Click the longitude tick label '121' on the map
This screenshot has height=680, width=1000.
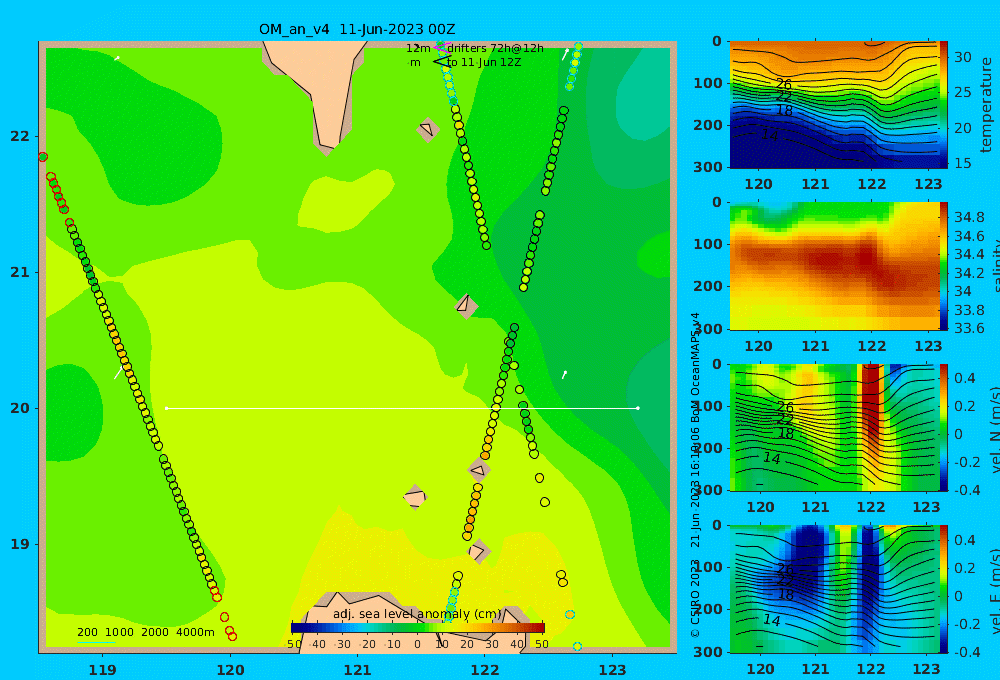point(357,670)
